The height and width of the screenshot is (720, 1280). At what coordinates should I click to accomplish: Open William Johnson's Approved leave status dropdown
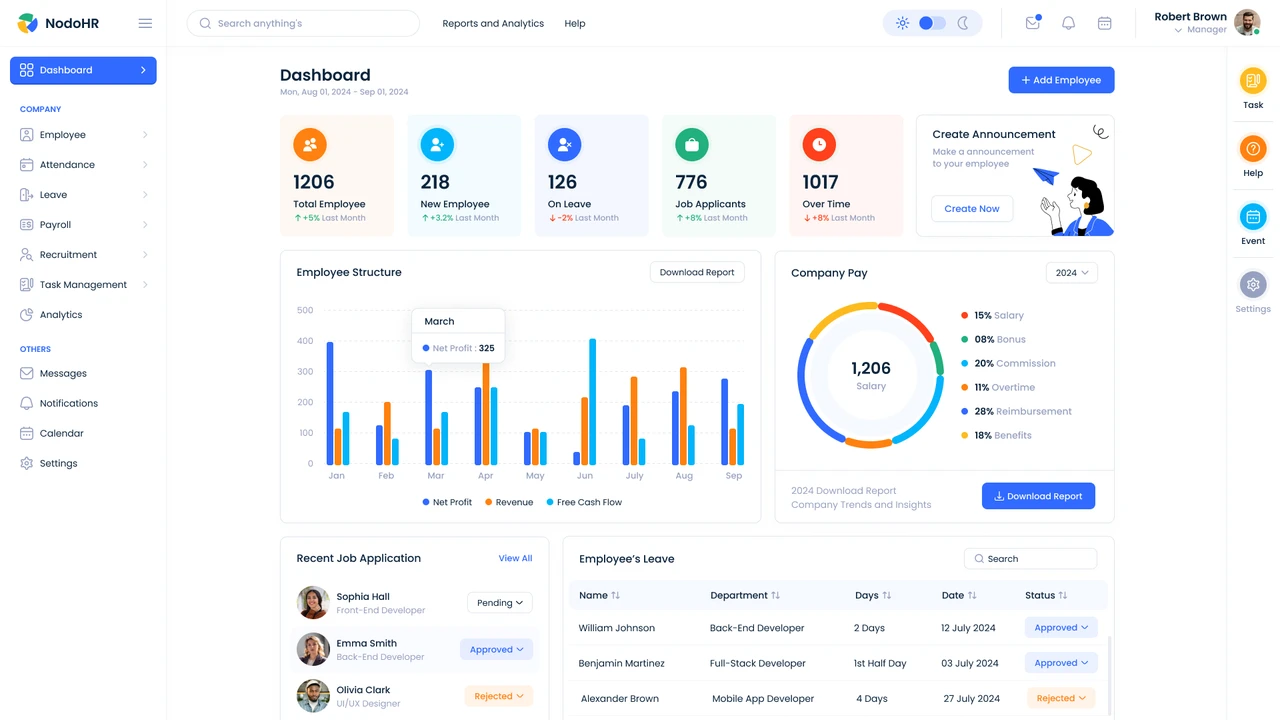pos(1061,628)
